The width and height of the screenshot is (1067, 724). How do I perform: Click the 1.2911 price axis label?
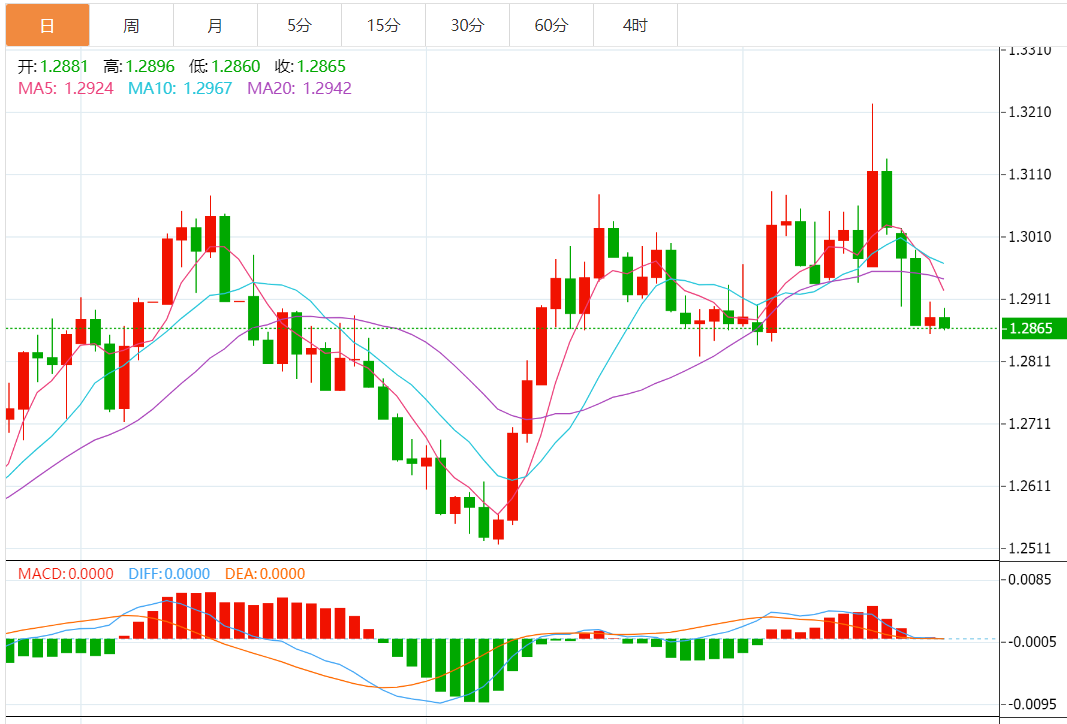pos(1032,299)
